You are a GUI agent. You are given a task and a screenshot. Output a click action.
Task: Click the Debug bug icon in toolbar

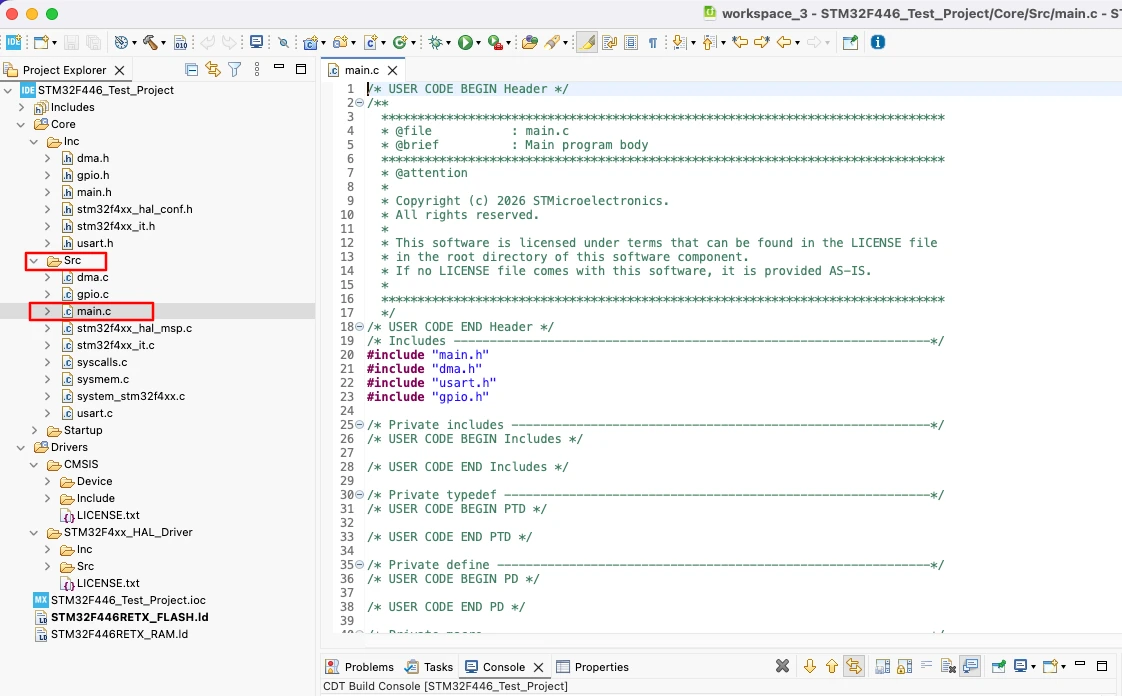(435, 43)
